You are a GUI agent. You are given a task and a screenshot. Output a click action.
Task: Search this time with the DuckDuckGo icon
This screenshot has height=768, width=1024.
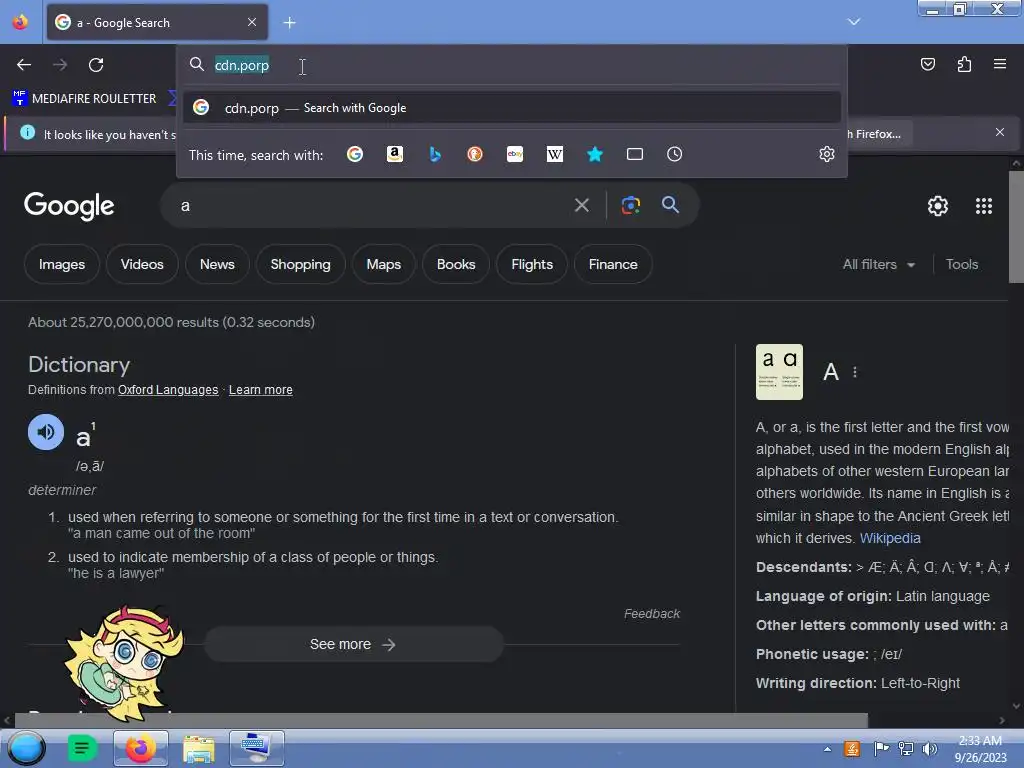click(475, 154)
